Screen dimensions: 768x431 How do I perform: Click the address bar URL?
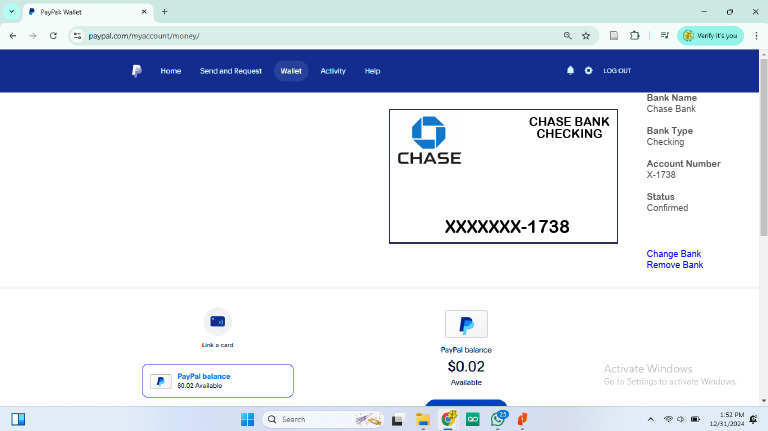point(144,36)
